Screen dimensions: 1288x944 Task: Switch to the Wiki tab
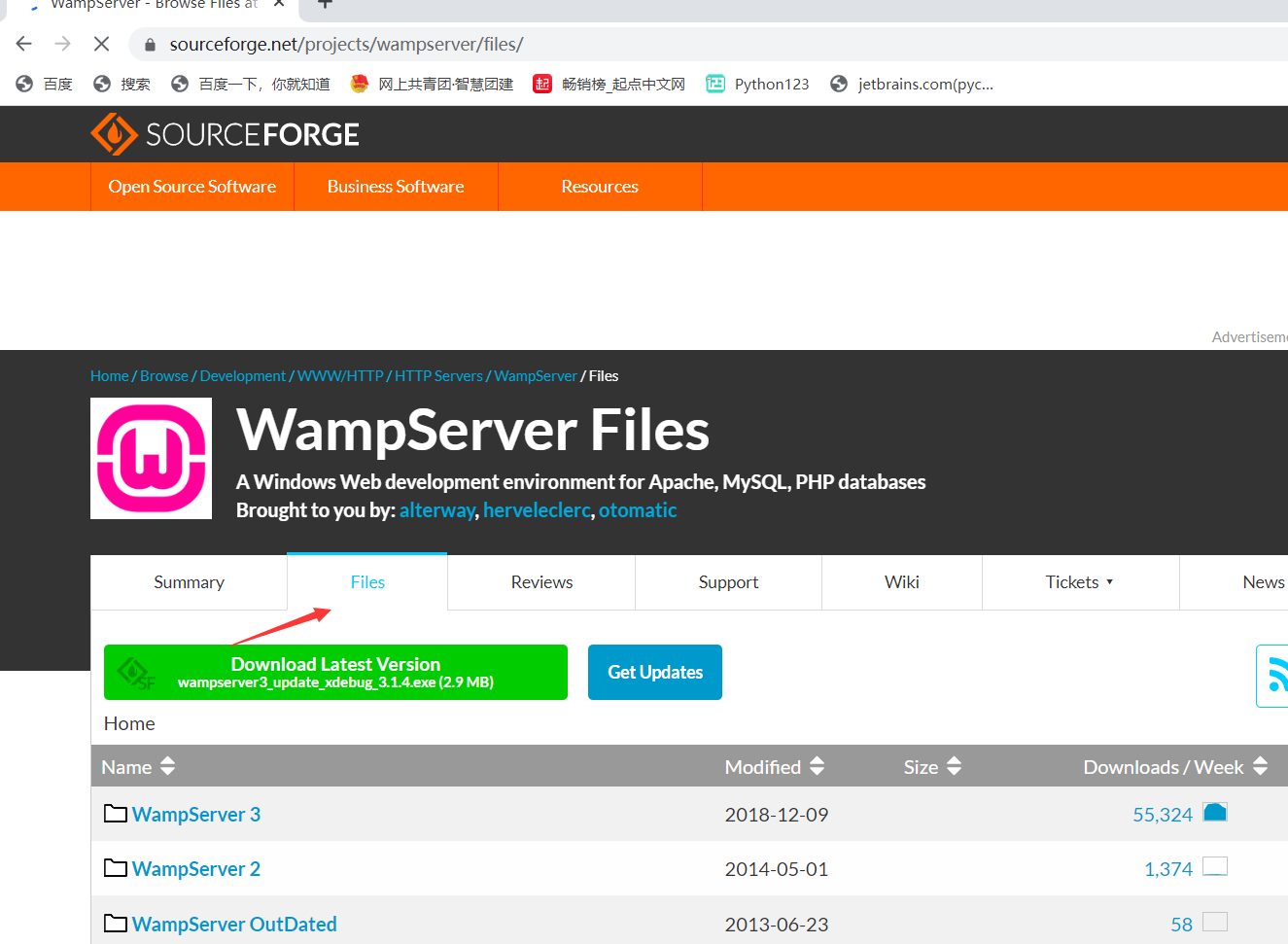click(x=902, y=582)
